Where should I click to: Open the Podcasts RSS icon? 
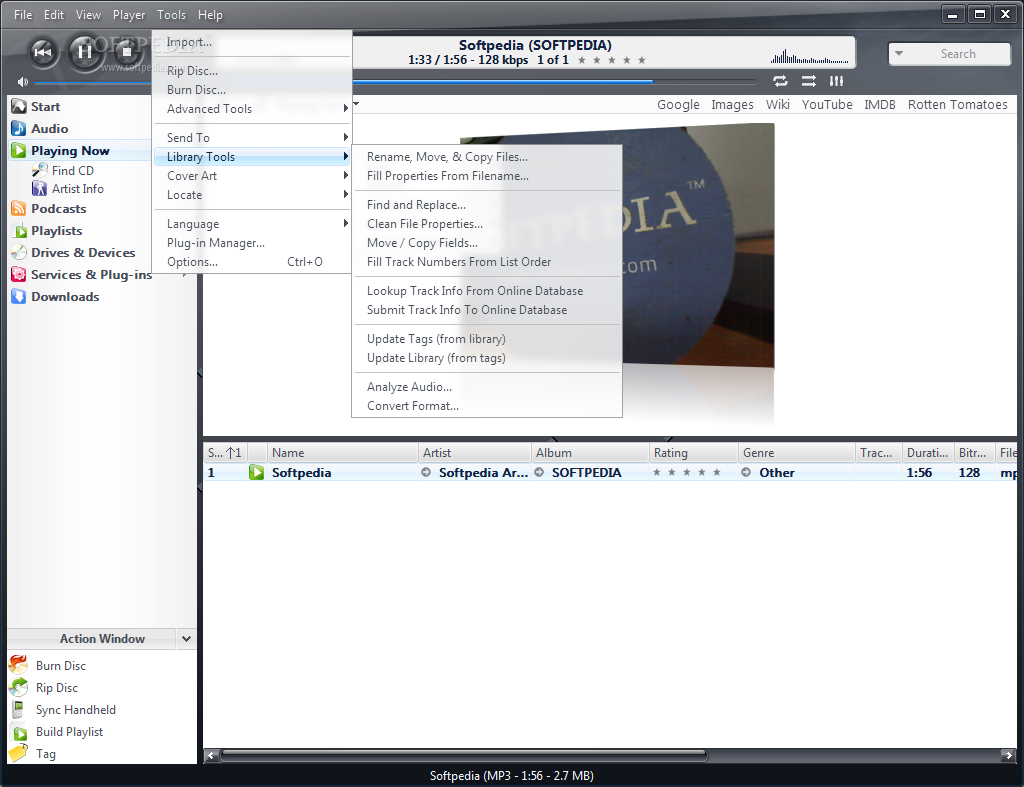[19, 209]
